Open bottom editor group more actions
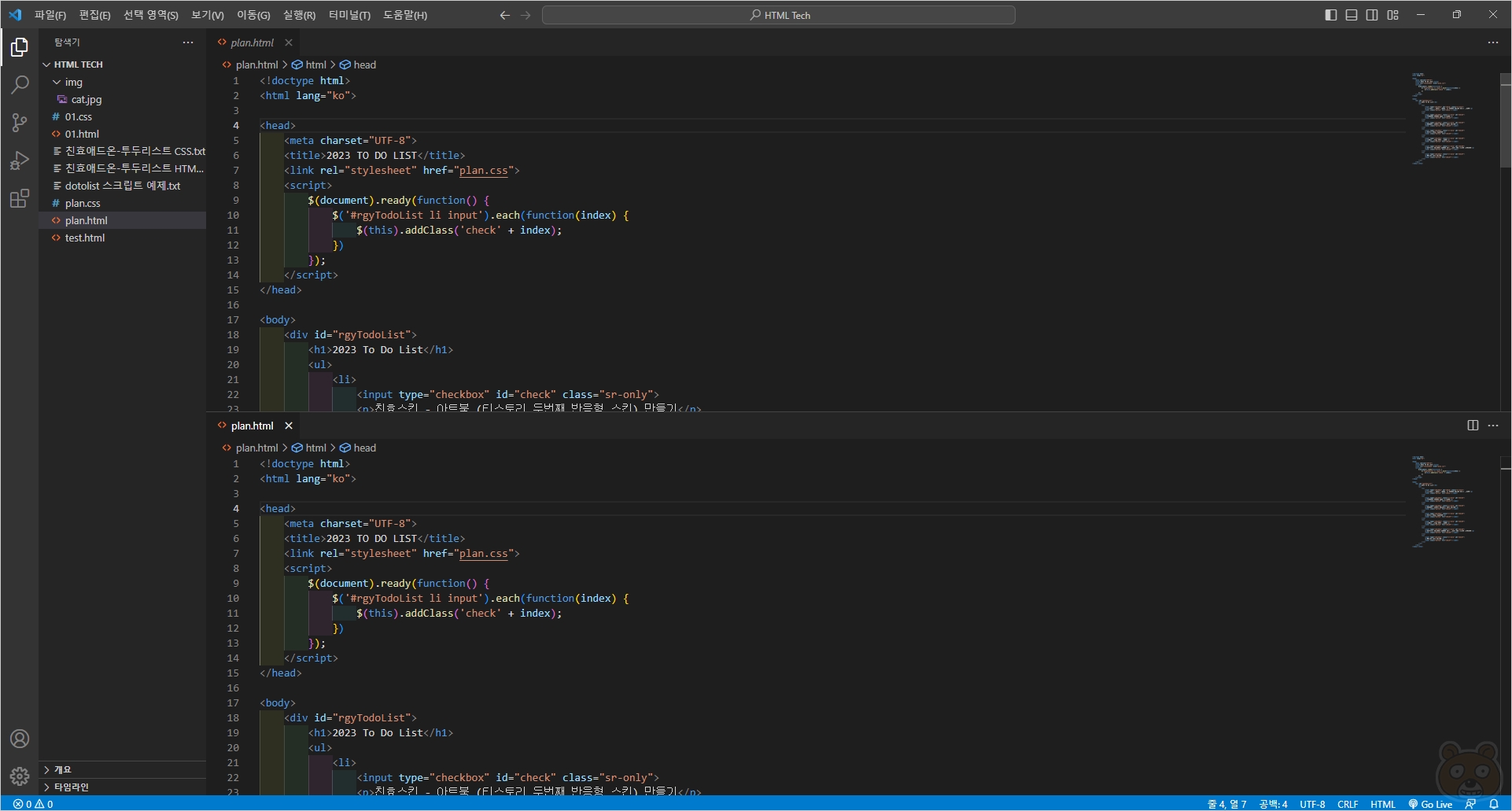This screenshot has height=811, width=1512. [1493, 426]
